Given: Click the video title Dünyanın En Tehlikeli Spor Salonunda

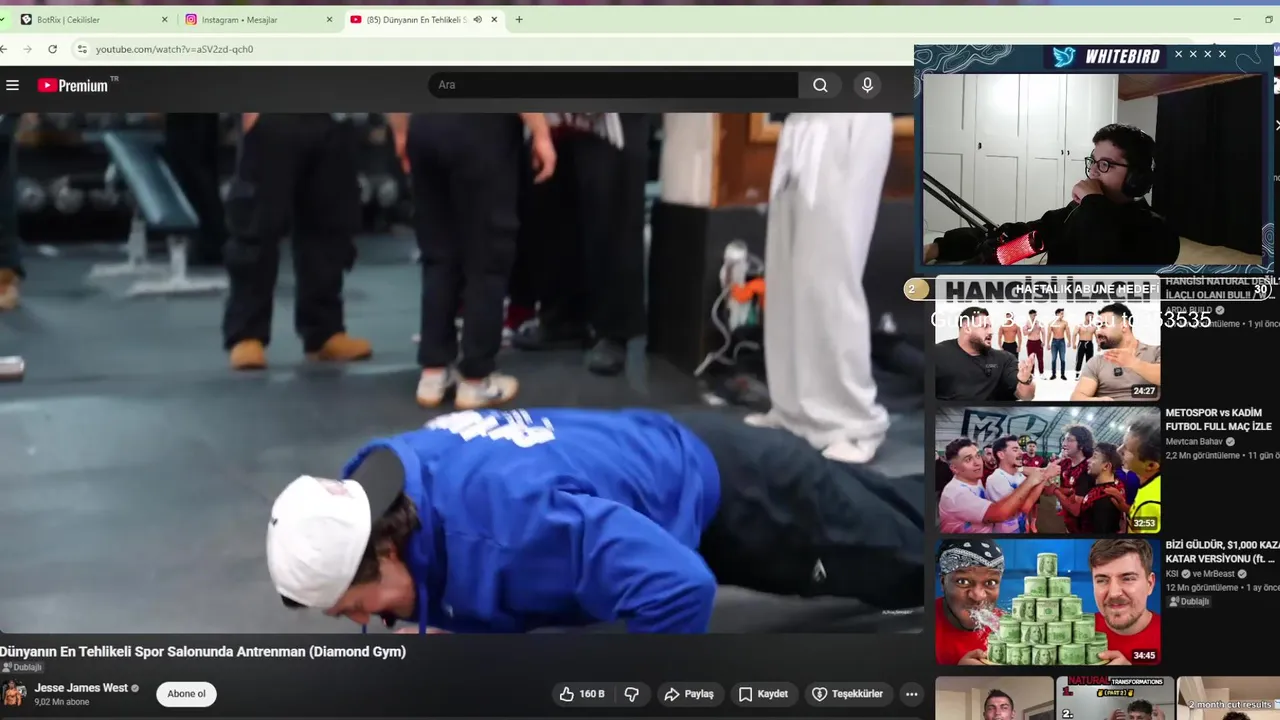Looking at the screenshot, I should [203, 651].
